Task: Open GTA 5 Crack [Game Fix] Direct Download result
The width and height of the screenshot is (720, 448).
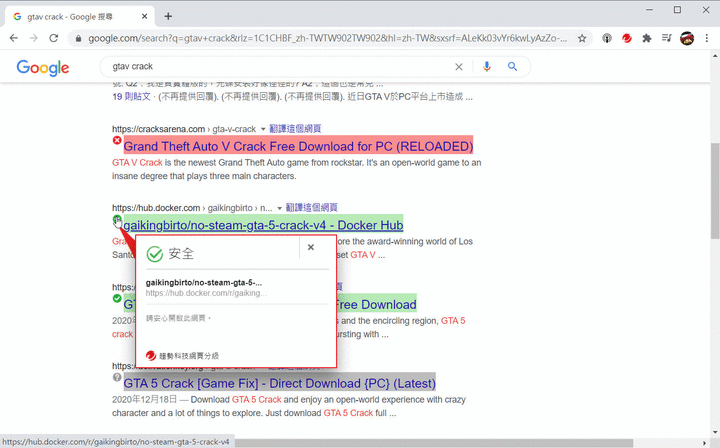Action: tap(279, 383)
